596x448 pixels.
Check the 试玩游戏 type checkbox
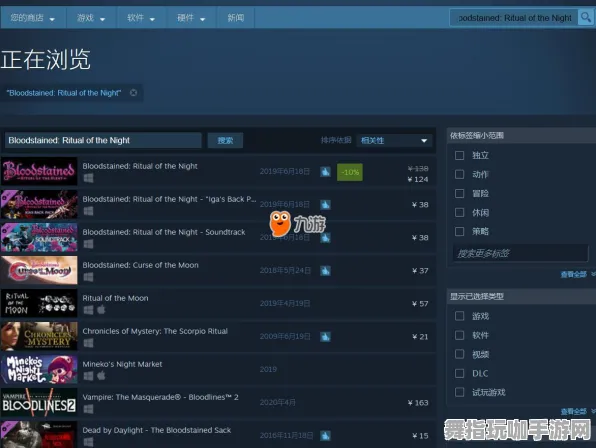(460, 392)
